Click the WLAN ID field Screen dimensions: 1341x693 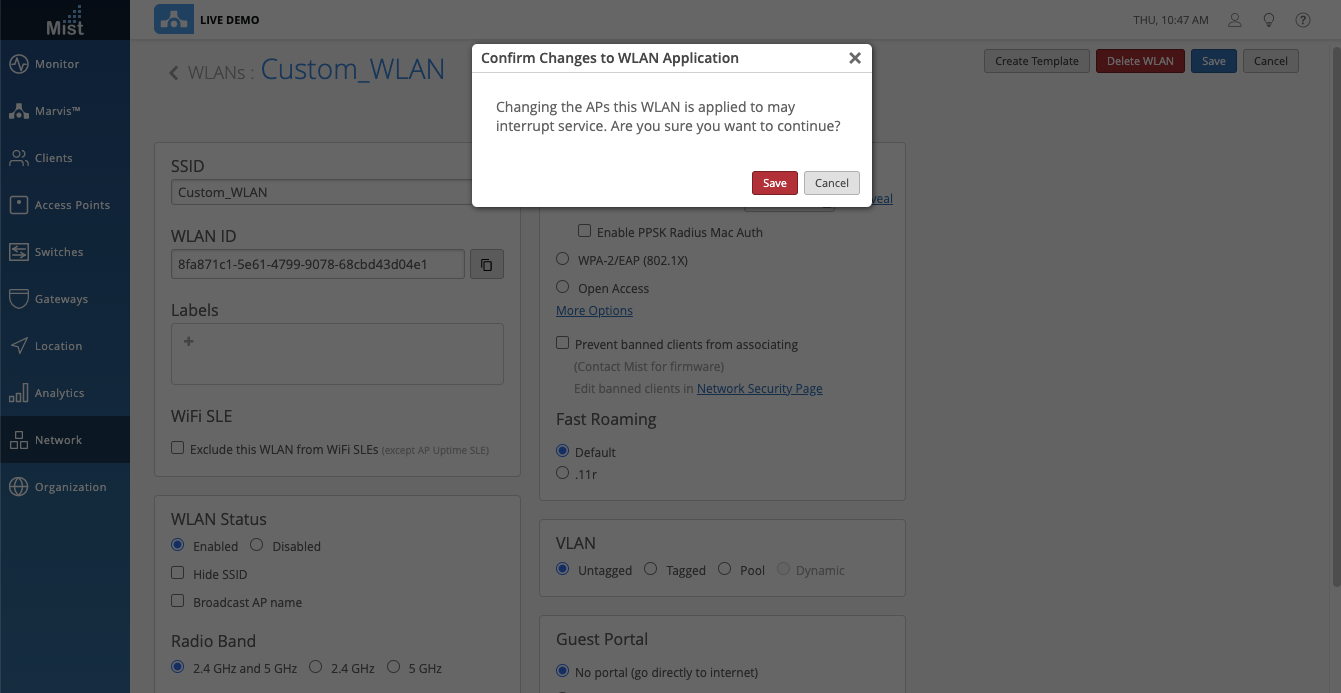pos(318,264)
